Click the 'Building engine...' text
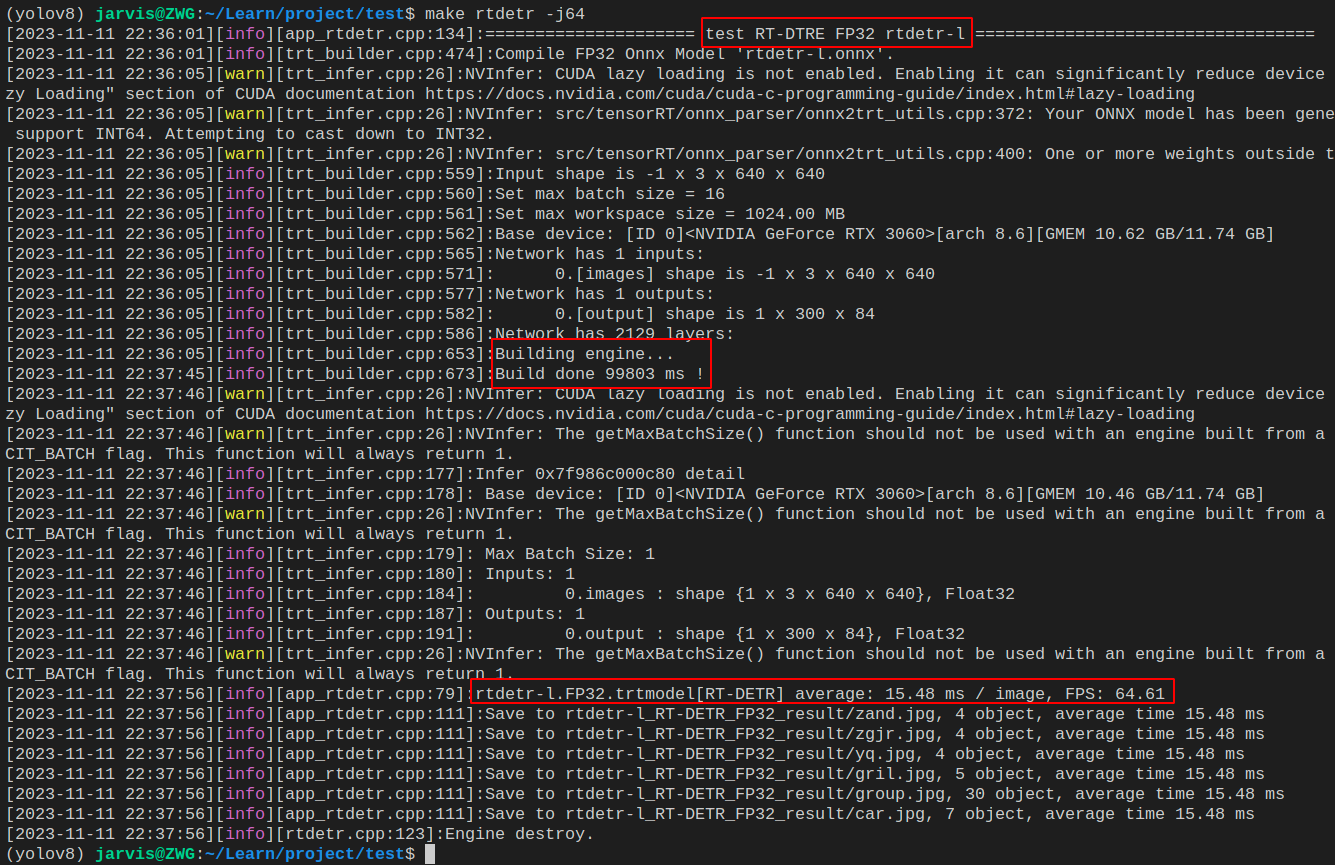The image size is (1335, 865). (x=585, y=354)
